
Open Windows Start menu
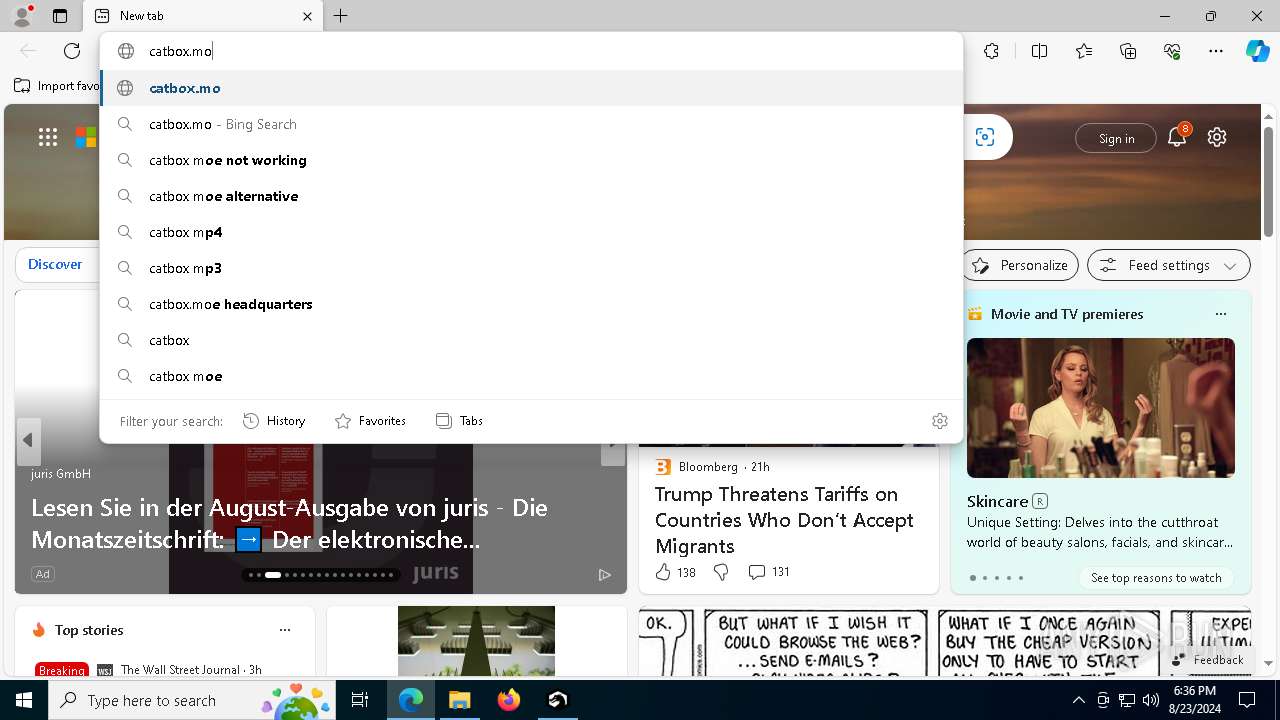[24, 700]
